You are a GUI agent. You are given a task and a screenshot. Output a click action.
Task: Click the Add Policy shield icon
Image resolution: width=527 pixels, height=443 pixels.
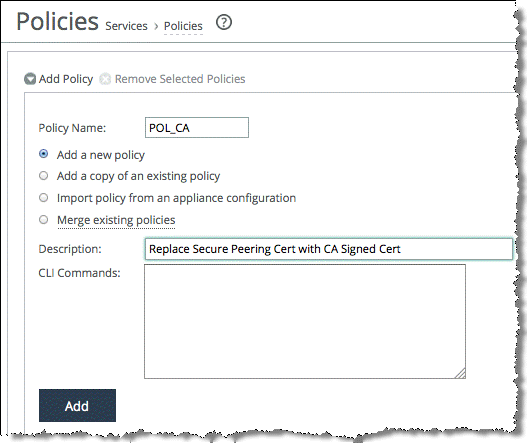30,79
